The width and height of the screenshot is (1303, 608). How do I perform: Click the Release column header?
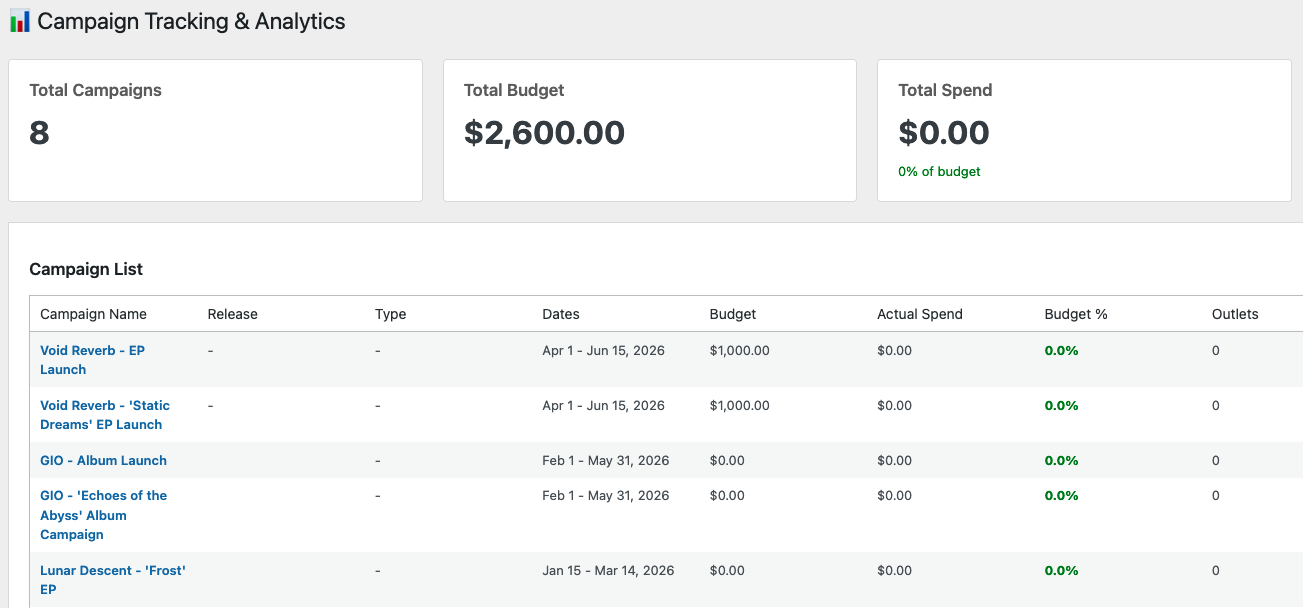(232, 314)
